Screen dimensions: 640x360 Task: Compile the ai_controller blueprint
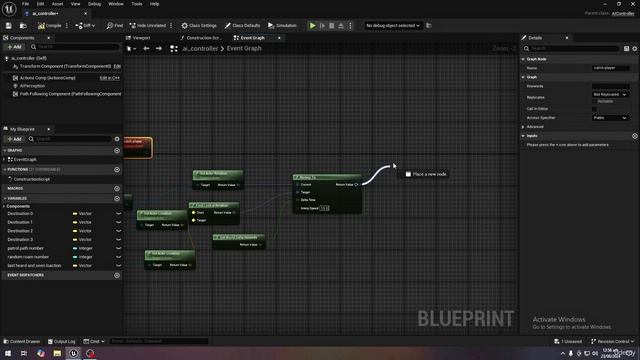49,26
